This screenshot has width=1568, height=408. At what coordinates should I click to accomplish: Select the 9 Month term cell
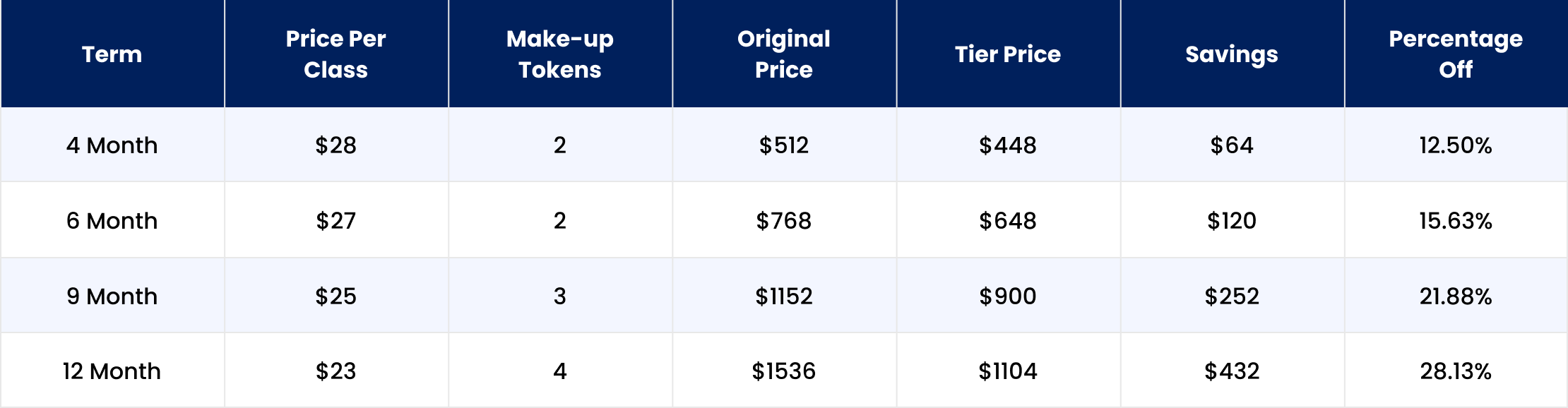[112, 296]
